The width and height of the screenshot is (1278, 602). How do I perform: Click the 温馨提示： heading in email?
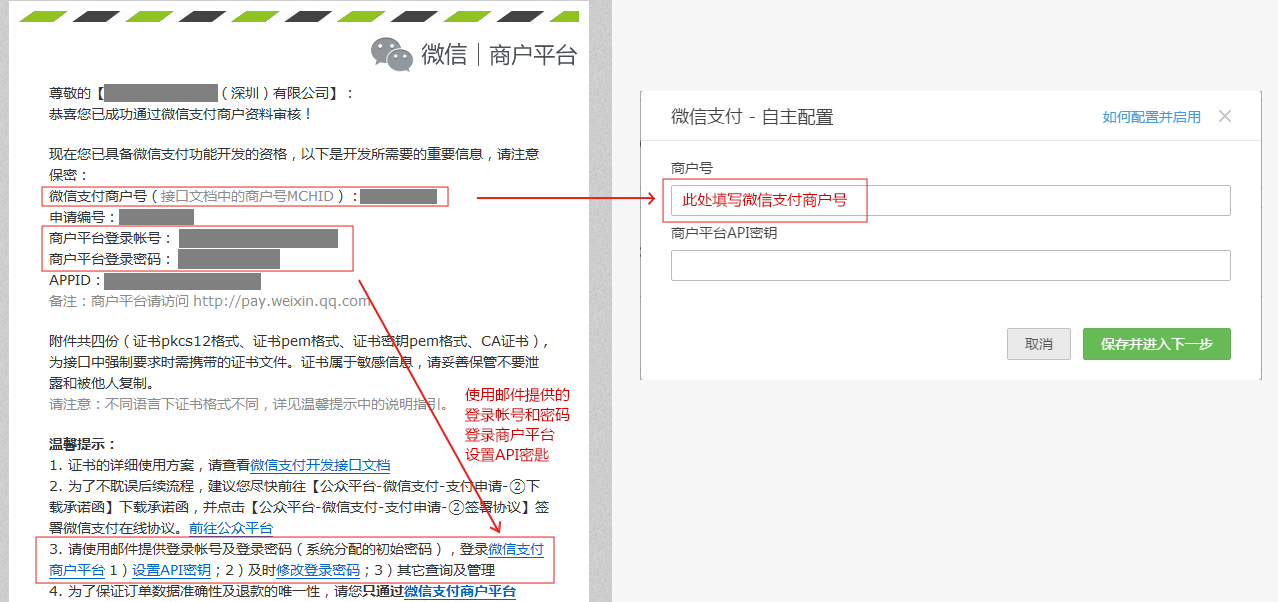[x=83, y=444]
